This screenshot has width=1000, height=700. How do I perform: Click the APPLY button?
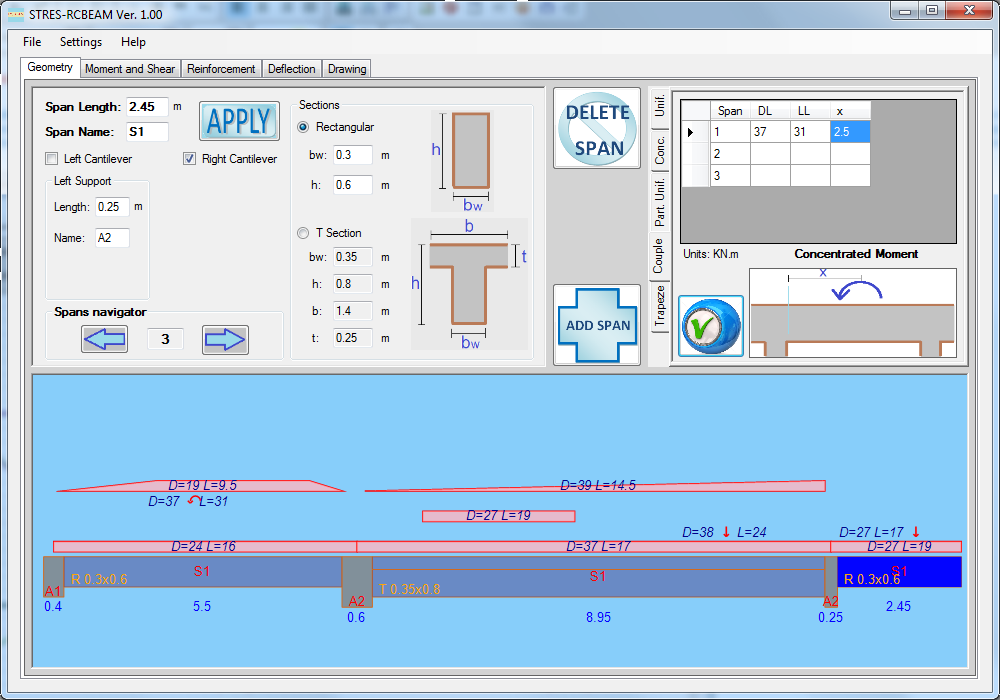[x=239, y=120]
